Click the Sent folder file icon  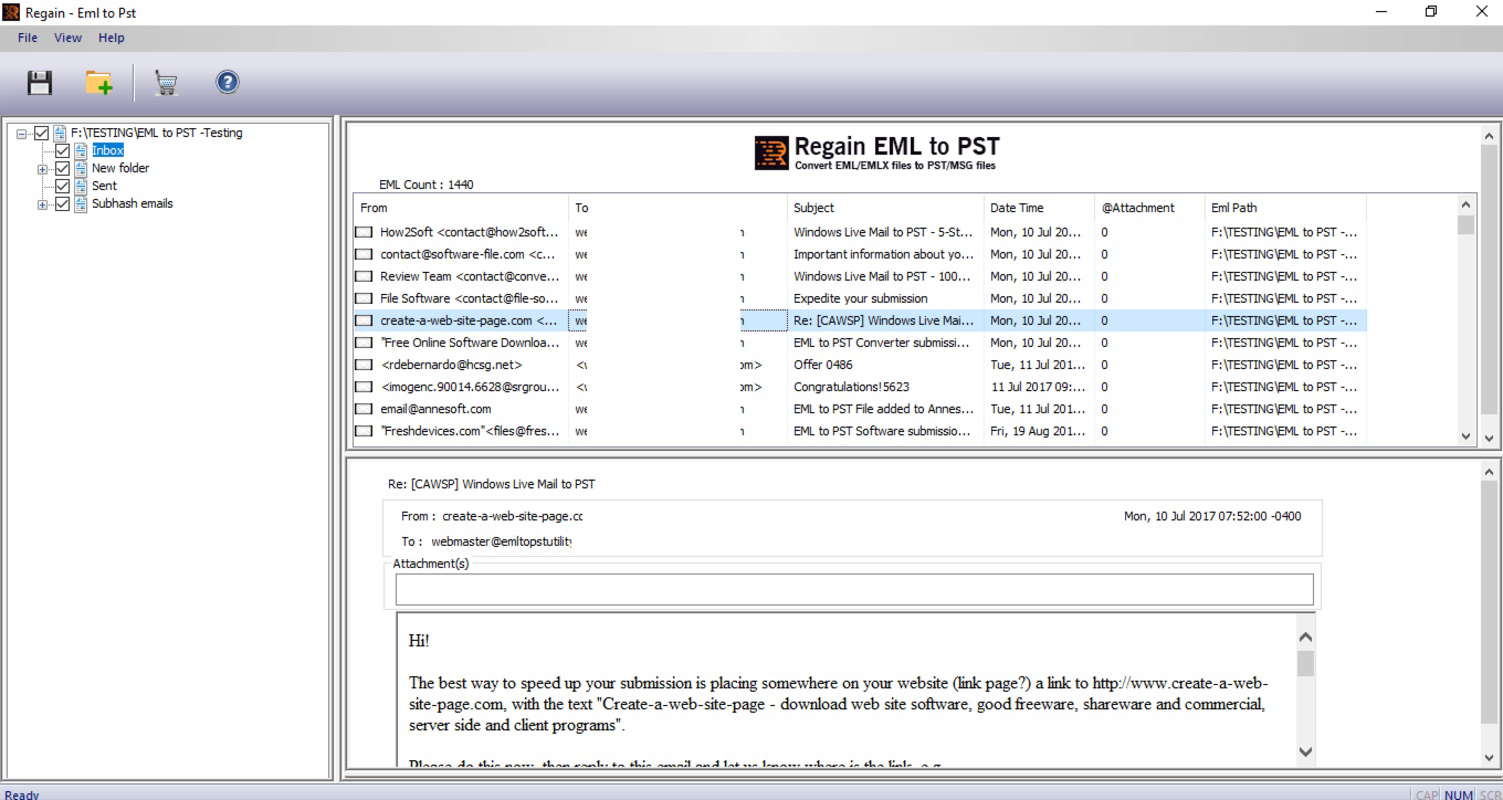click(81, 186)
